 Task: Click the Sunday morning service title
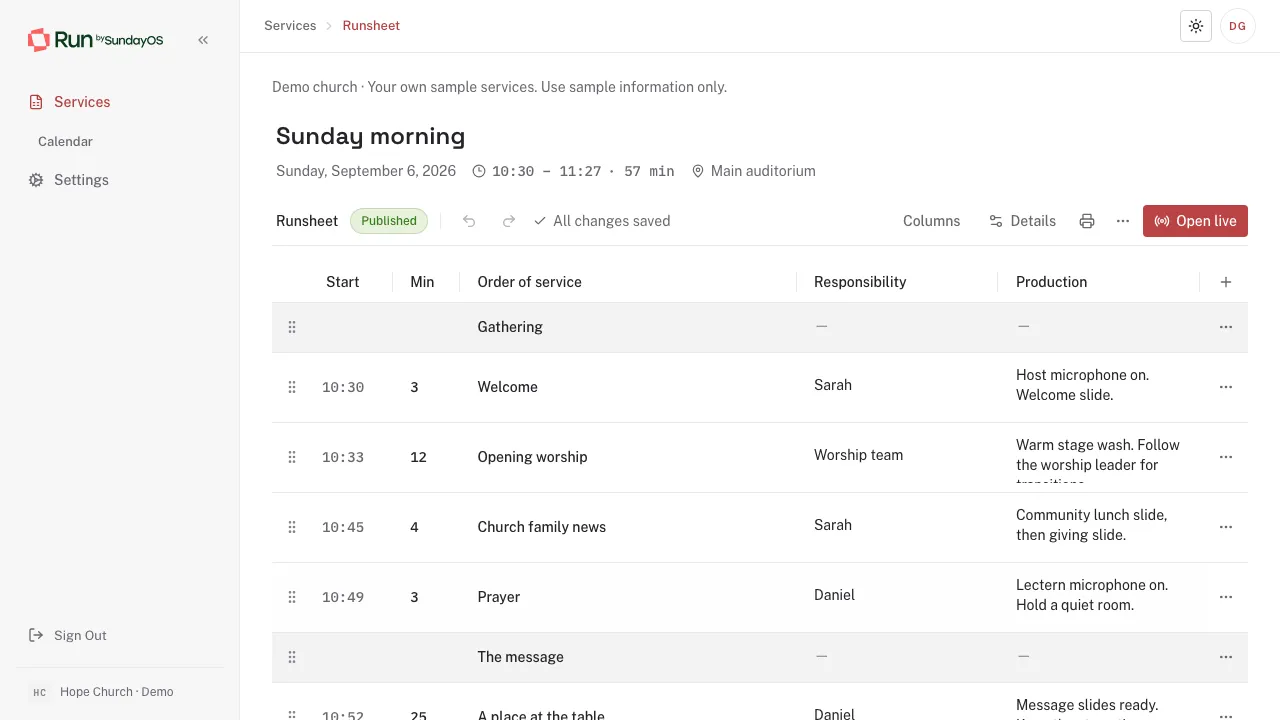click(371, 136)
